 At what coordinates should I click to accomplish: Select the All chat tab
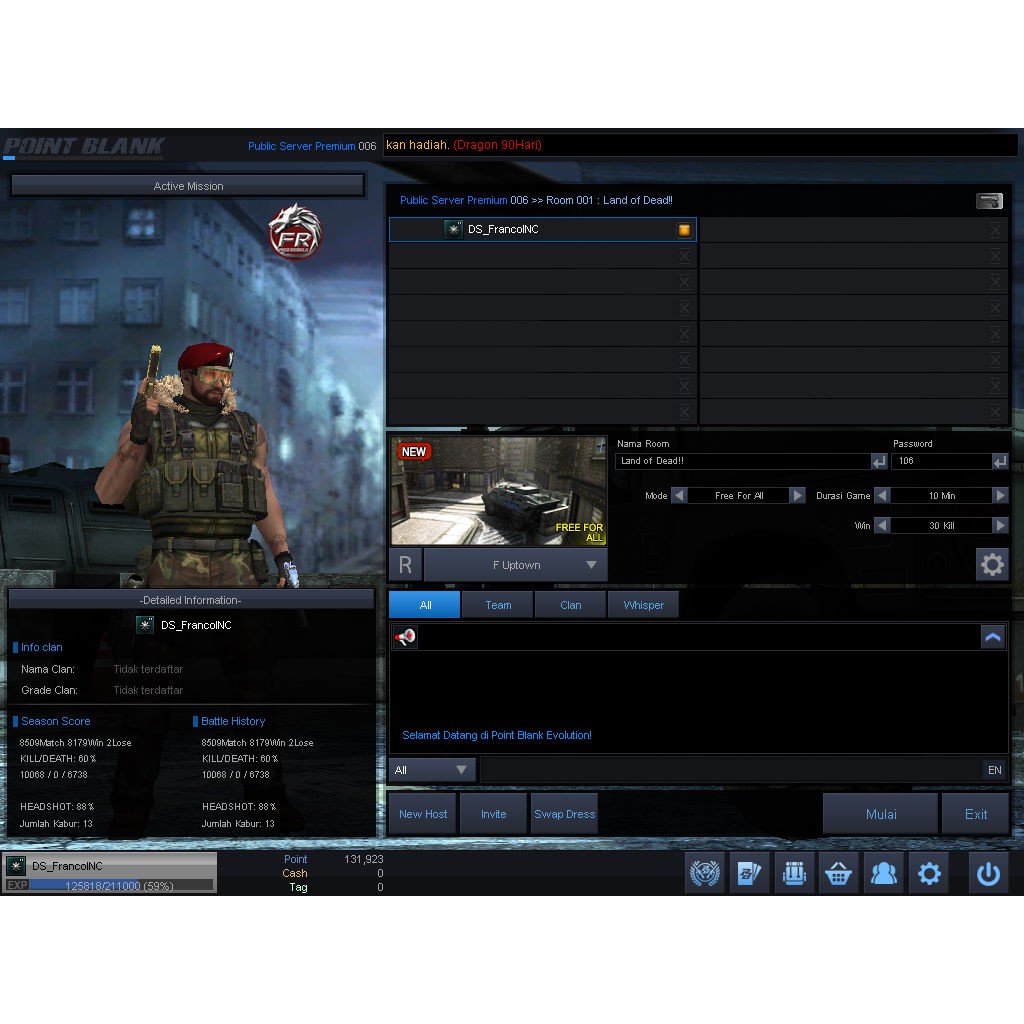[424, 605]
